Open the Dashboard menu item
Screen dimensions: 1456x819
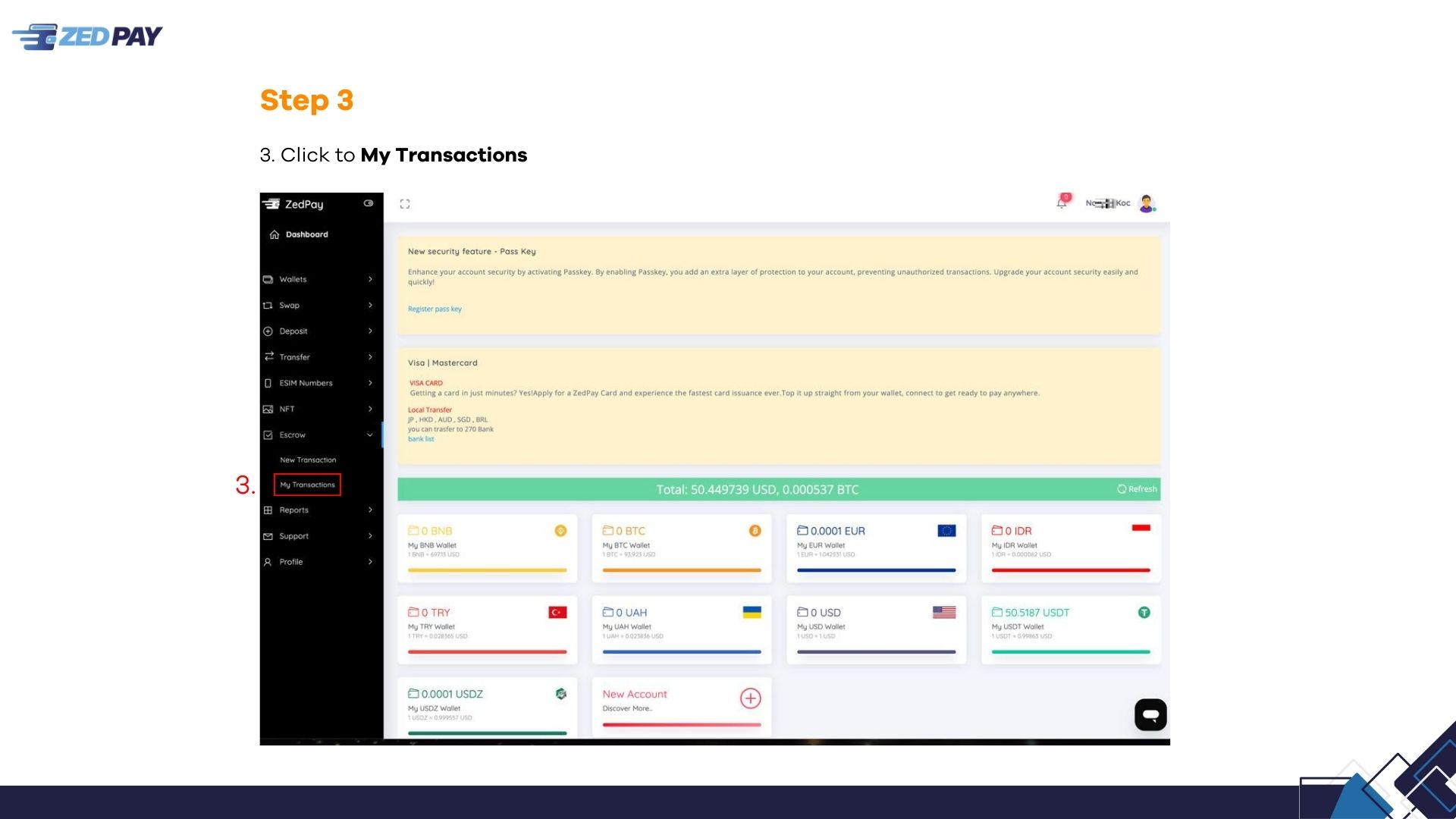[x=306, y=234]
